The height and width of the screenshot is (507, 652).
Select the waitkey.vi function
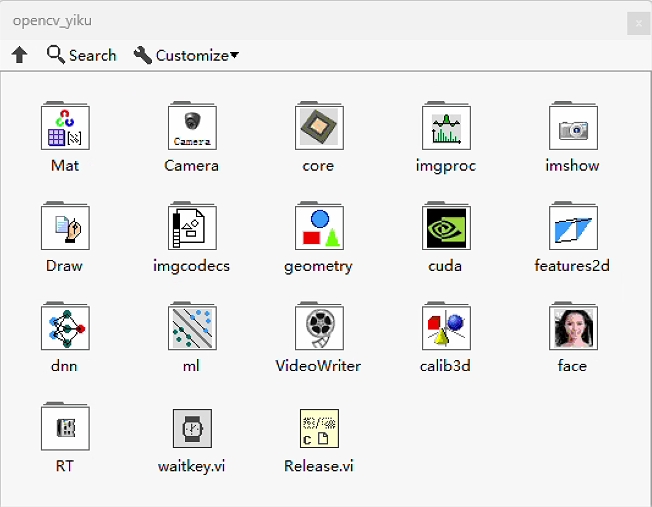coord(192,428)
